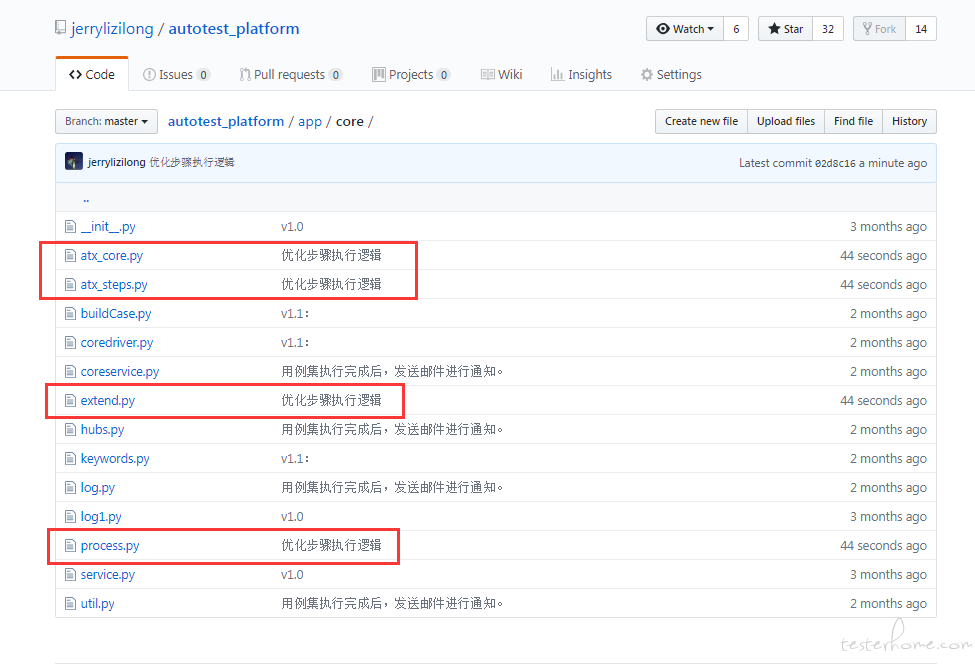
Task: Click the commit message in the latest commit bar
Action: pos(192,162)
